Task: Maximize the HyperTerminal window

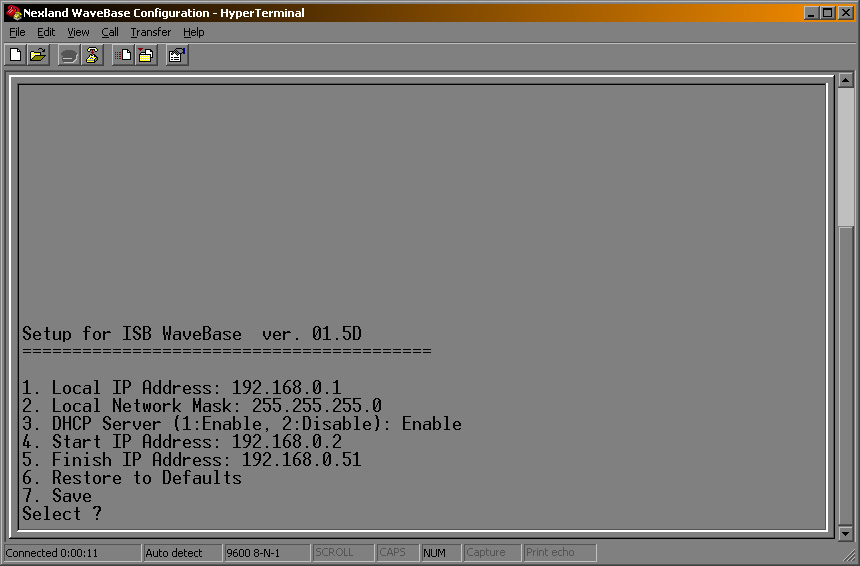Action: (827, 13)
